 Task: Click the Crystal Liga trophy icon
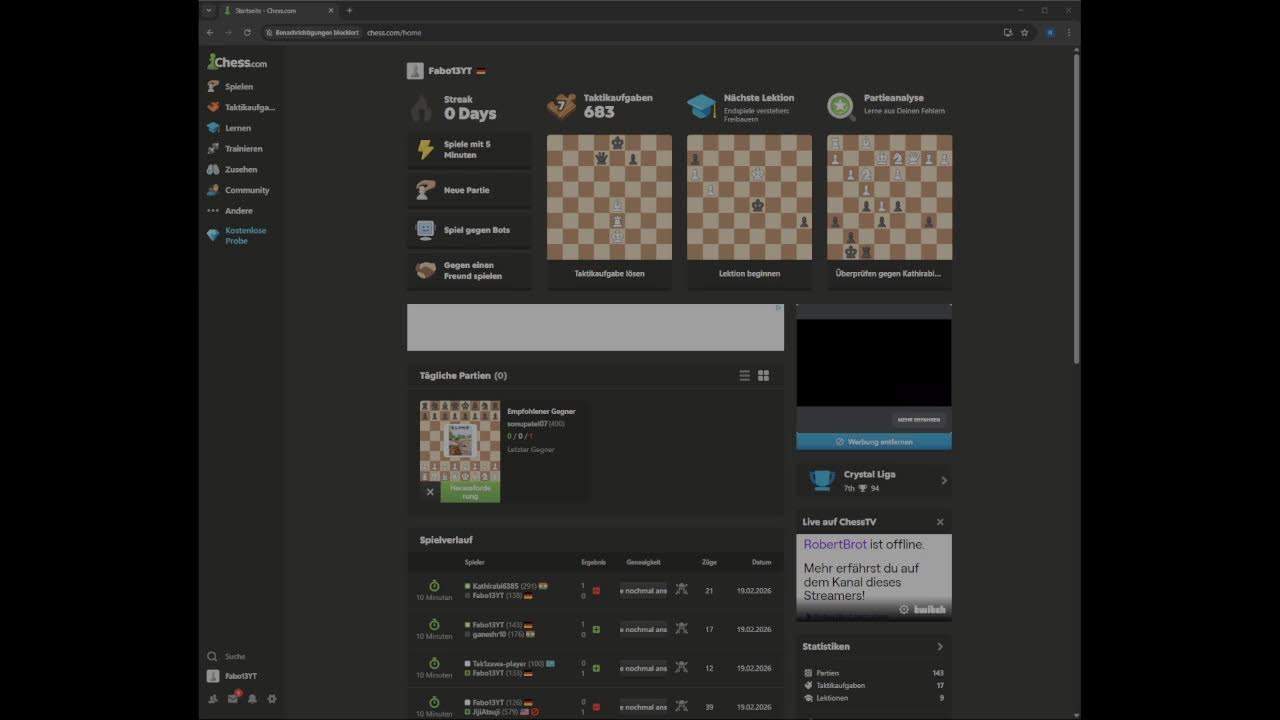[822, 481]
